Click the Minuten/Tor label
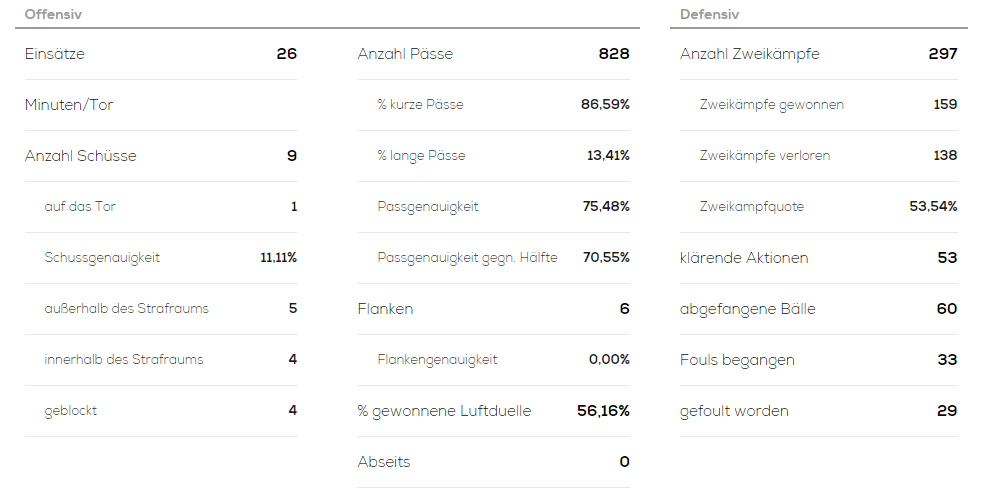This screenshot has width=982, height=494. [69, 105]
